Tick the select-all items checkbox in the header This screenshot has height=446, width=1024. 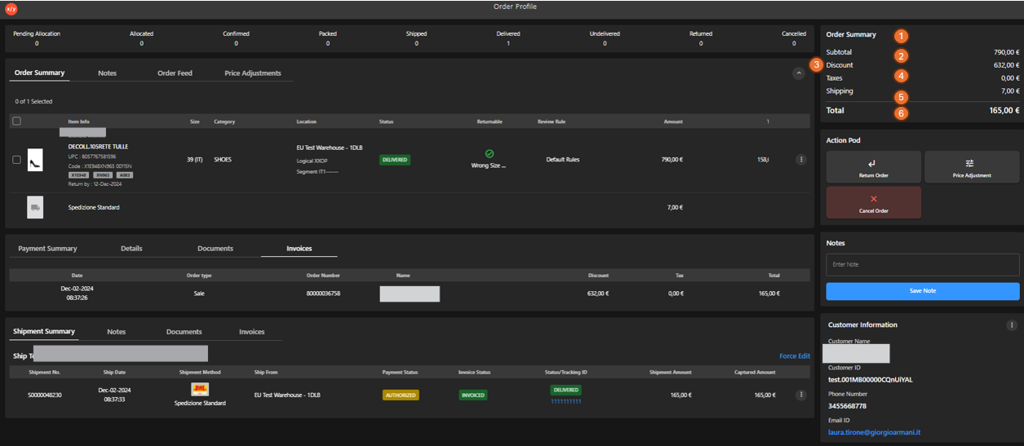tap(17, 121)
